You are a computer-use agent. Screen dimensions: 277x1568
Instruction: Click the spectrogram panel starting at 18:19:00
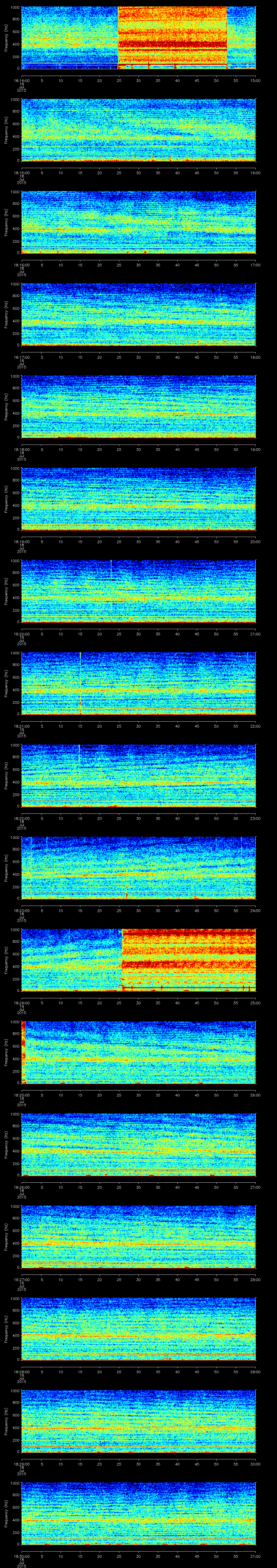coord(139,499)
